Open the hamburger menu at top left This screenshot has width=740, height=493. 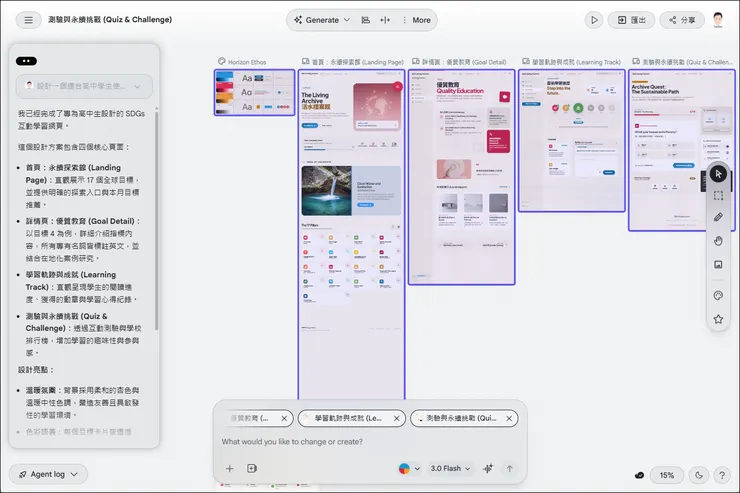[x=29, y=20]
